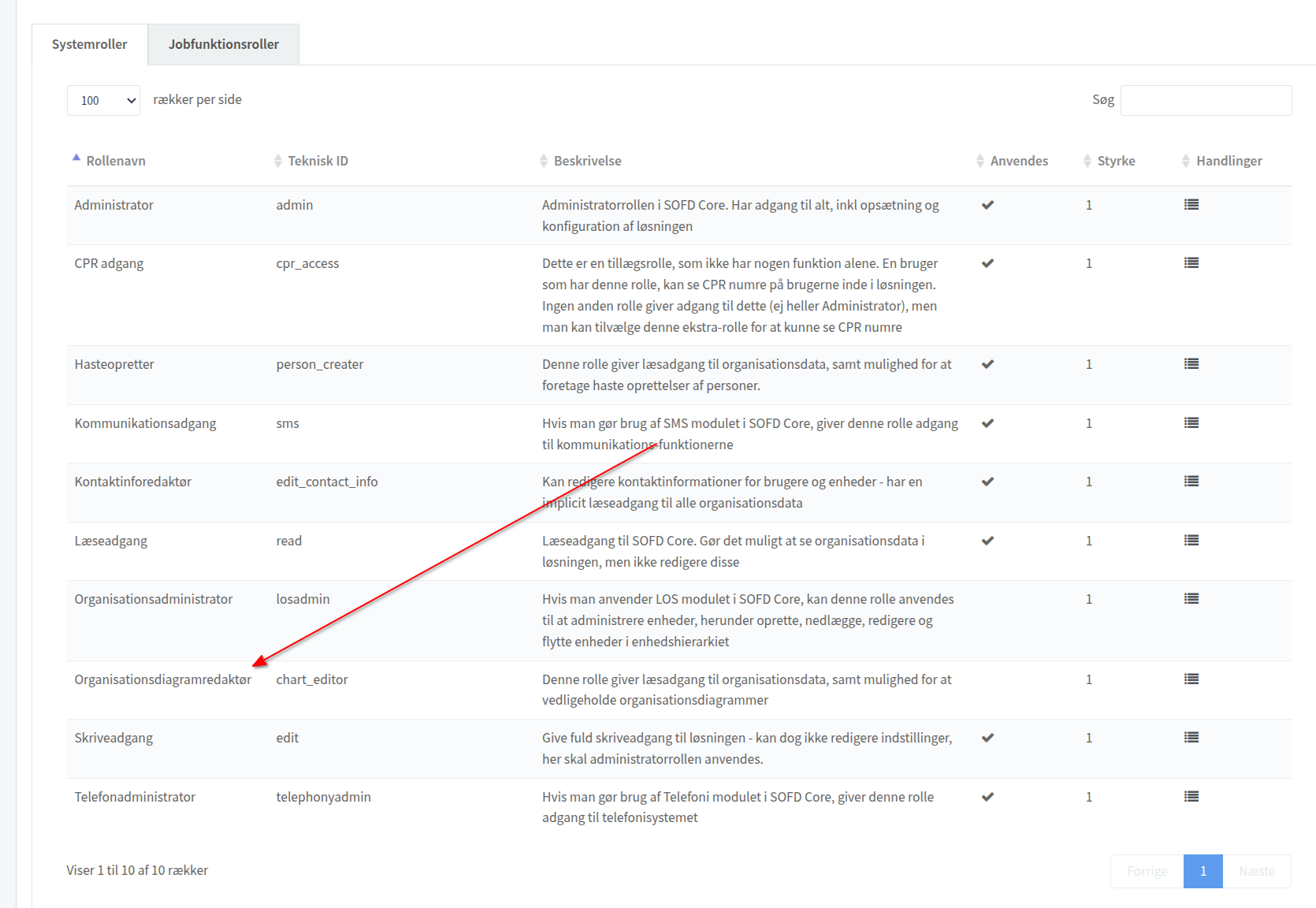Sort table by Rollenavn column

(x=115, y=161)
